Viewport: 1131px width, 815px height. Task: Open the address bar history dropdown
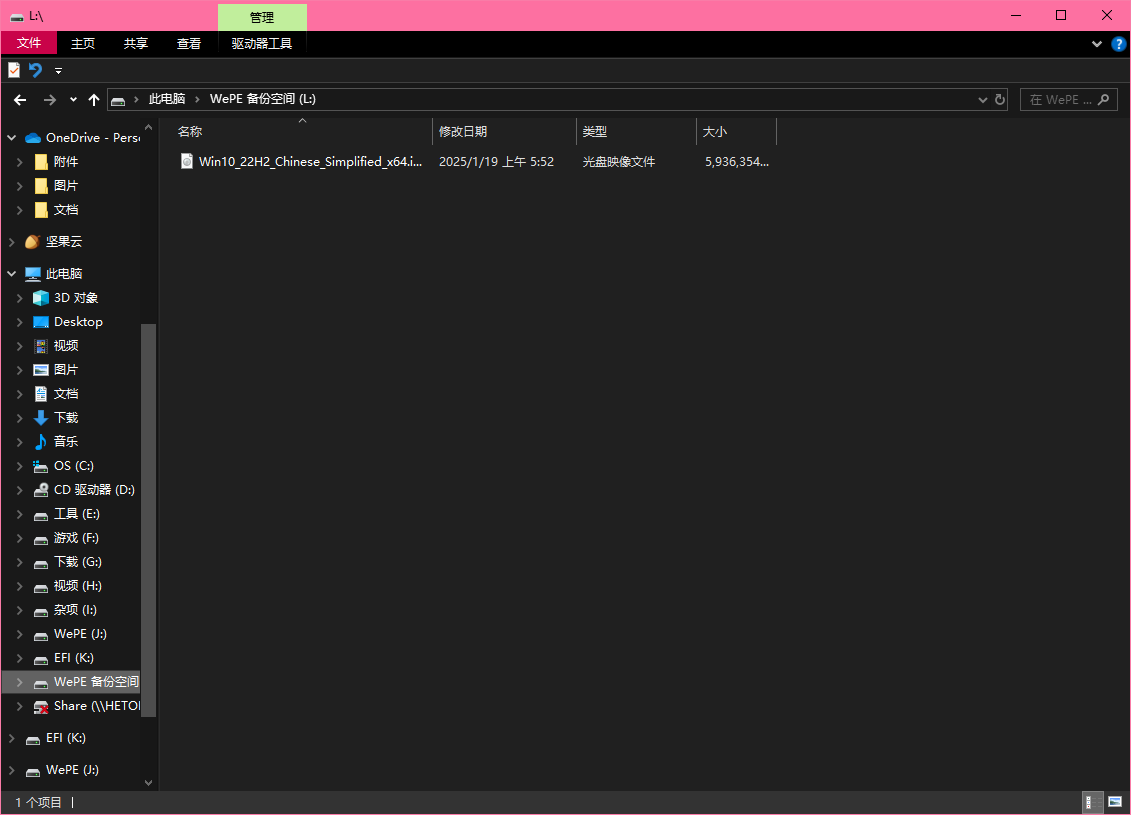(x=982, y=100)
